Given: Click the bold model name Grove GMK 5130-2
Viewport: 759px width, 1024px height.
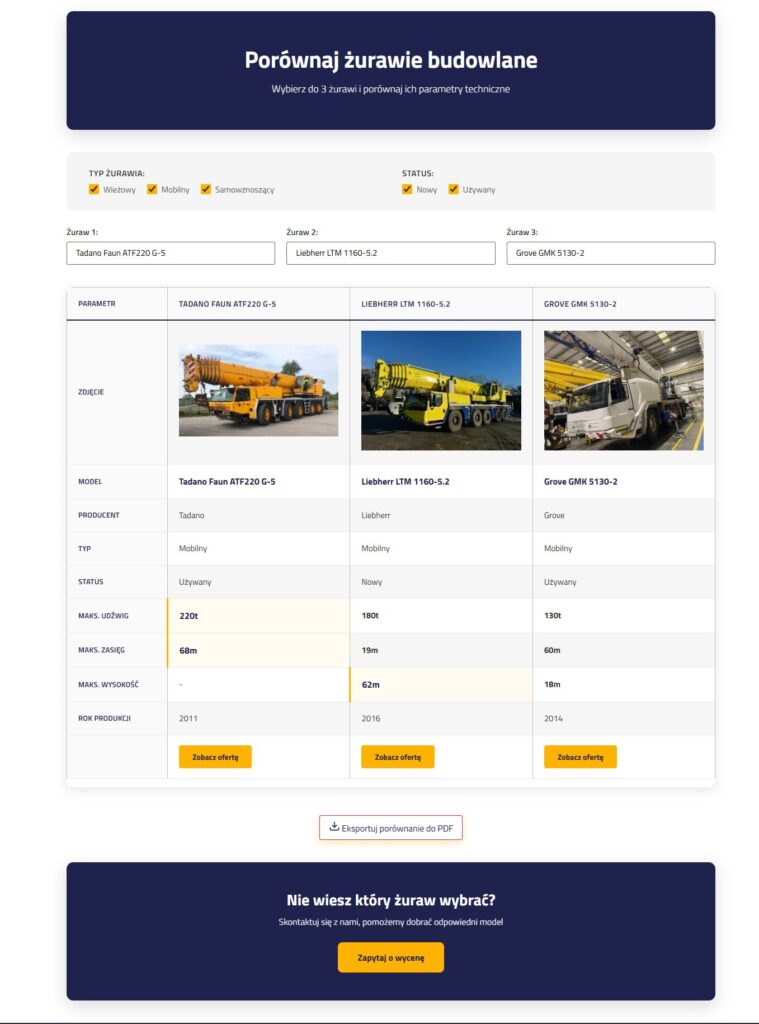Looking at the screenshot, I should pos(581,482).
